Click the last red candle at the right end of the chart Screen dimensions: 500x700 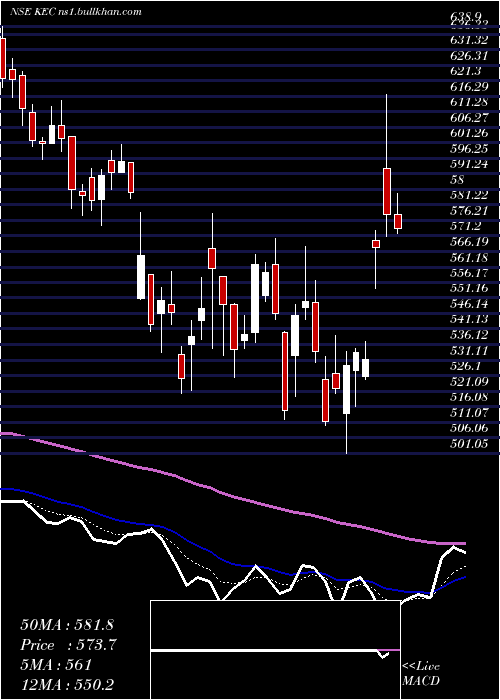398,221
